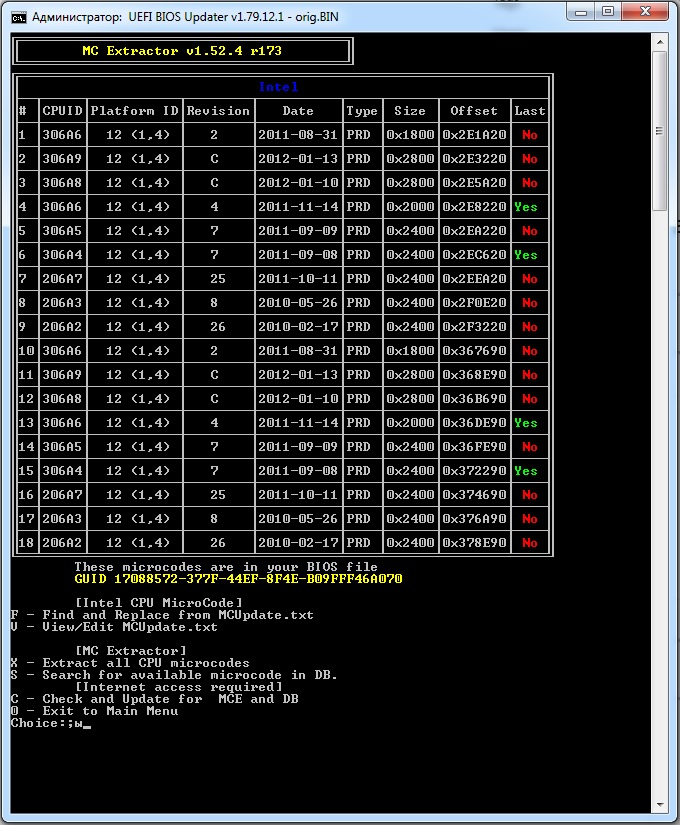Viewport: 680px width, 825px height.
Task: Click the scrollbar up arrow
Action: (x=660, y=42)
